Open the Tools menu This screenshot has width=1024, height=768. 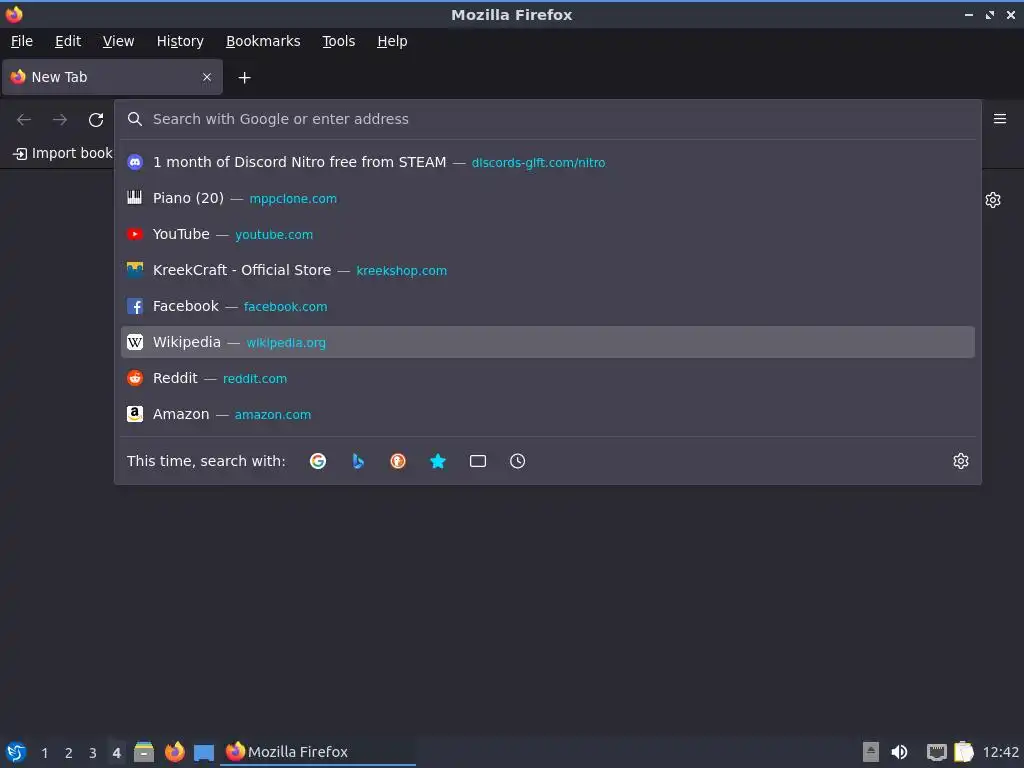(x=338, y=41)
